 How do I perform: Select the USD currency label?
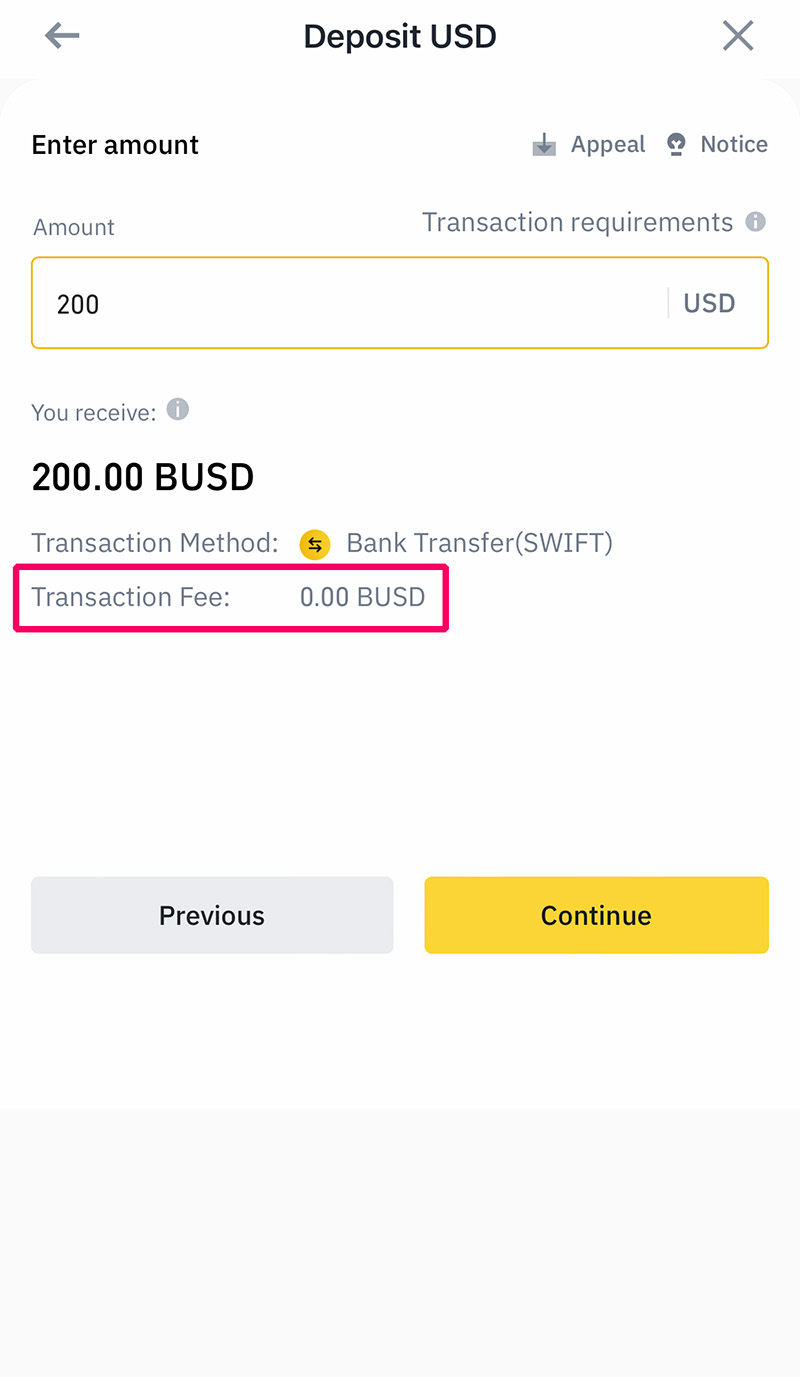pyautogui.click(x=709, y=303)
